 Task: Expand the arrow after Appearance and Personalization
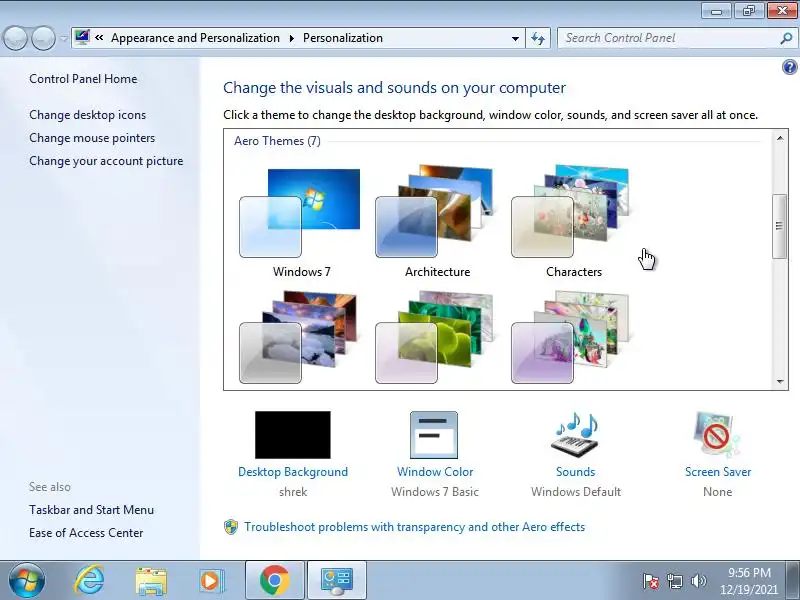[292, 38]
